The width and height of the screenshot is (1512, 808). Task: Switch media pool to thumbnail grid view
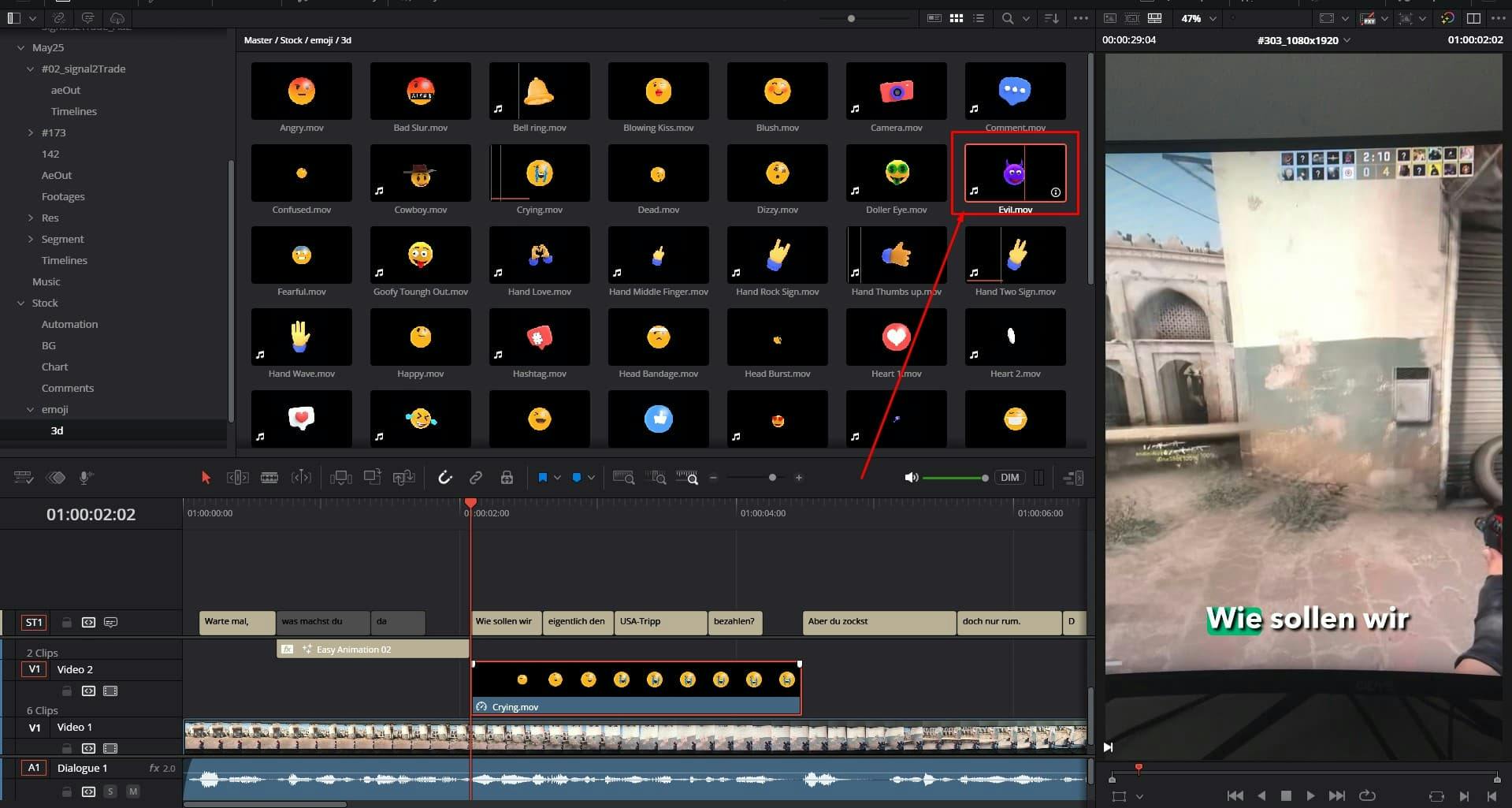click(x=957, y=18)
